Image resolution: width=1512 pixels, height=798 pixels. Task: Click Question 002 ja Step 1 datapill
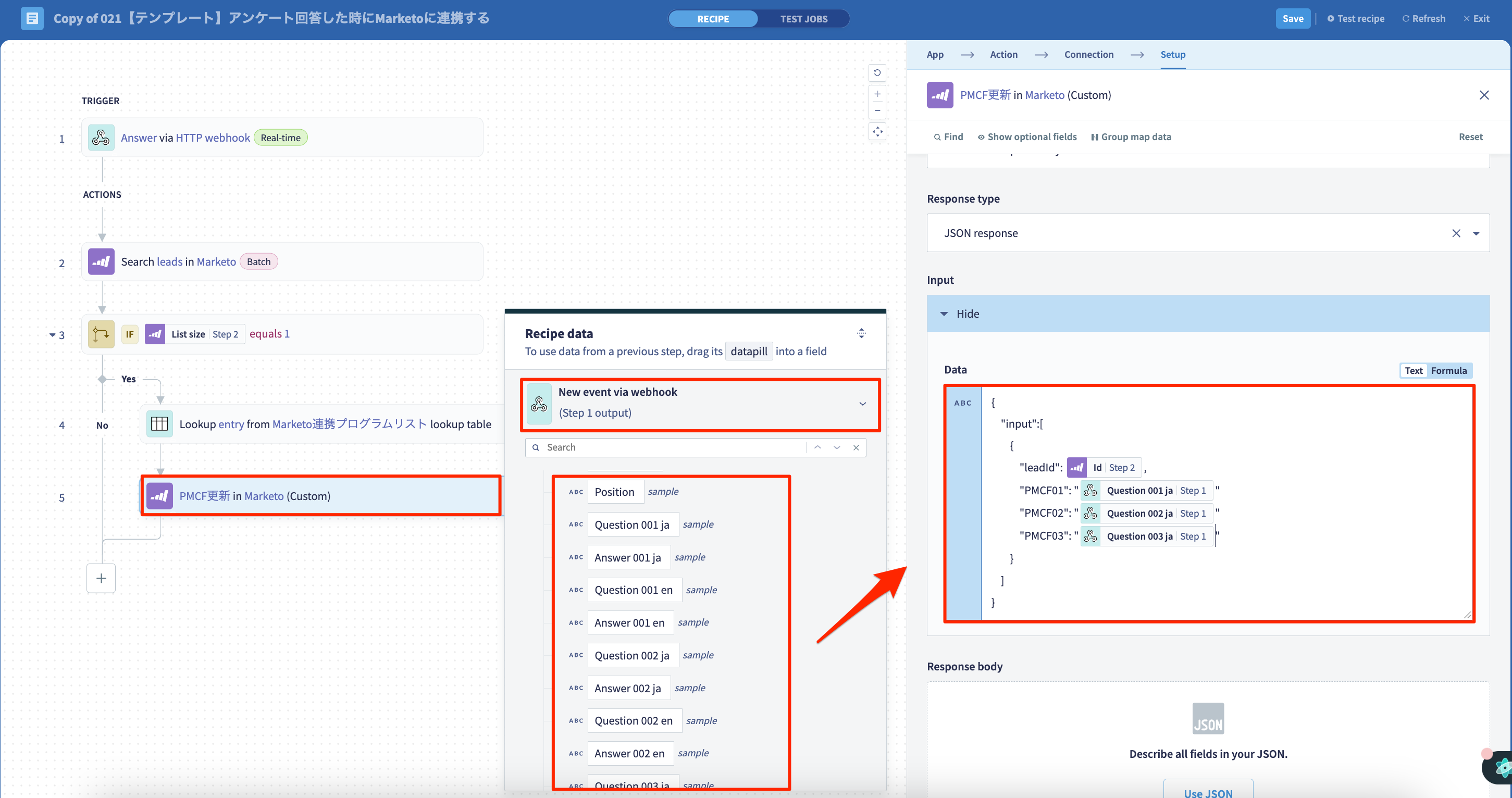[x=1147, y=514]
